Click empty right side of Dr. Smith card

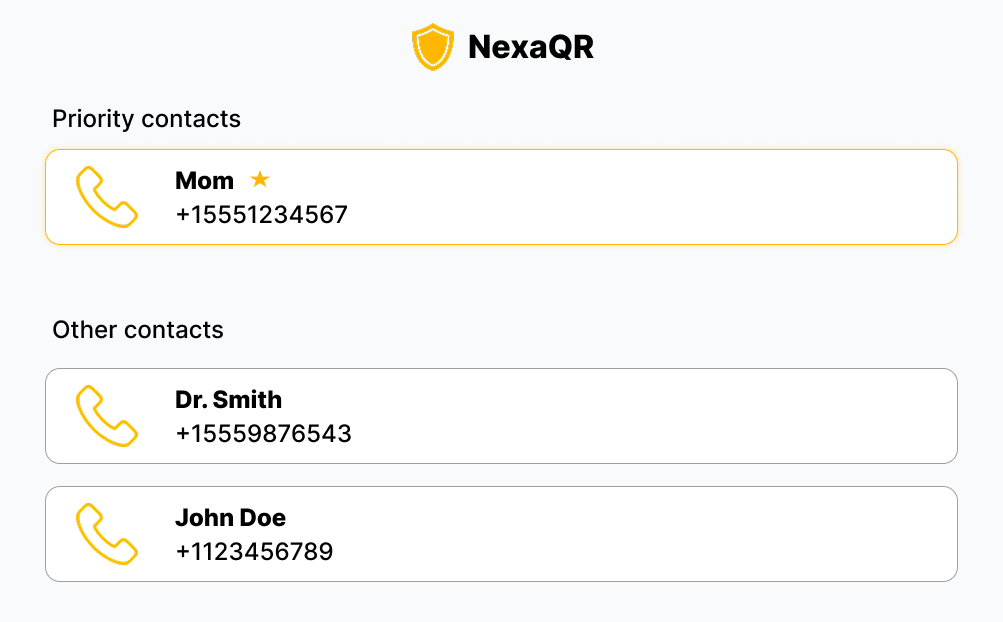click(750, 416)
